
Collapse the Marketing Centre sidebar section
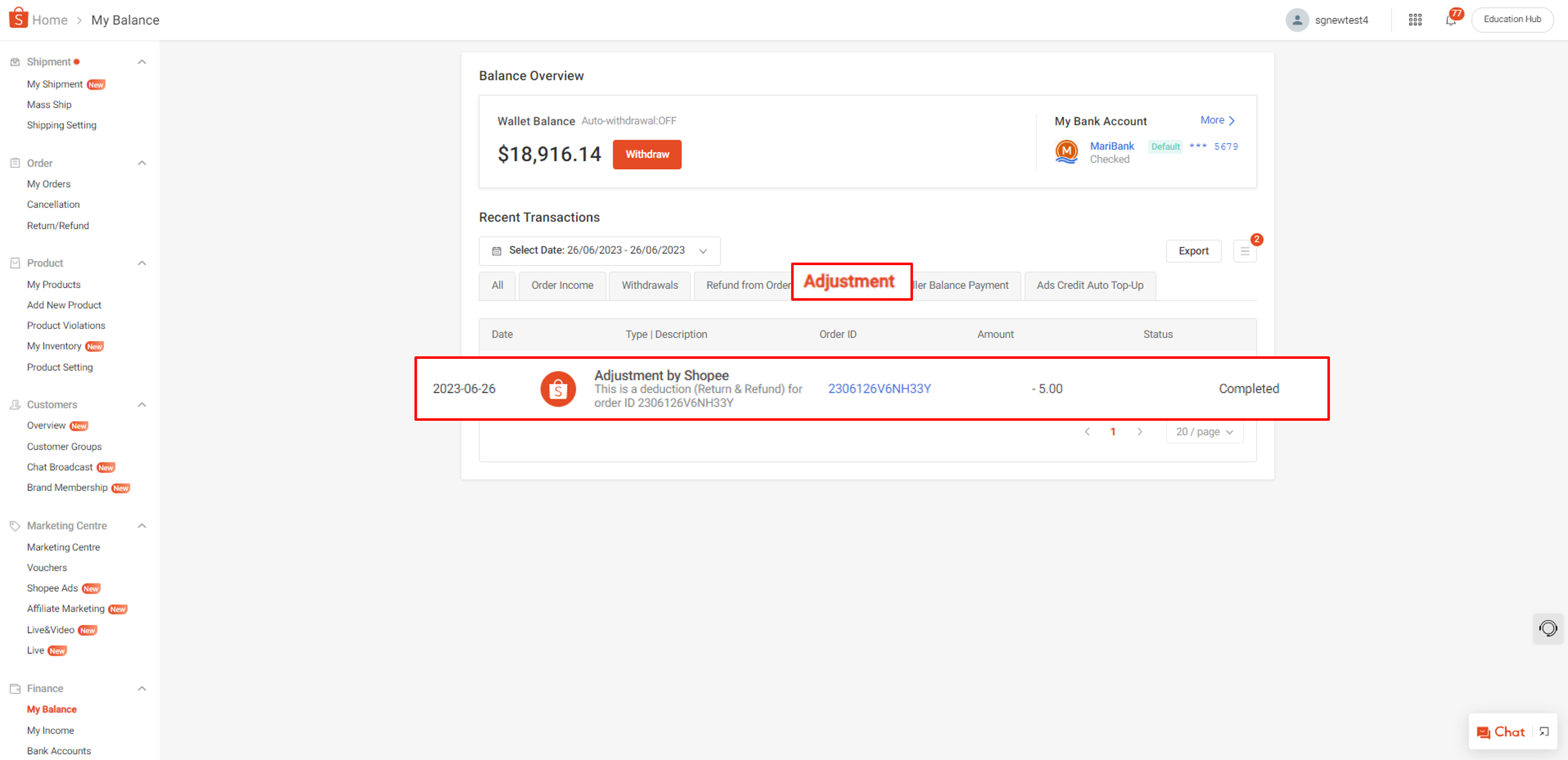pos(142,525)
